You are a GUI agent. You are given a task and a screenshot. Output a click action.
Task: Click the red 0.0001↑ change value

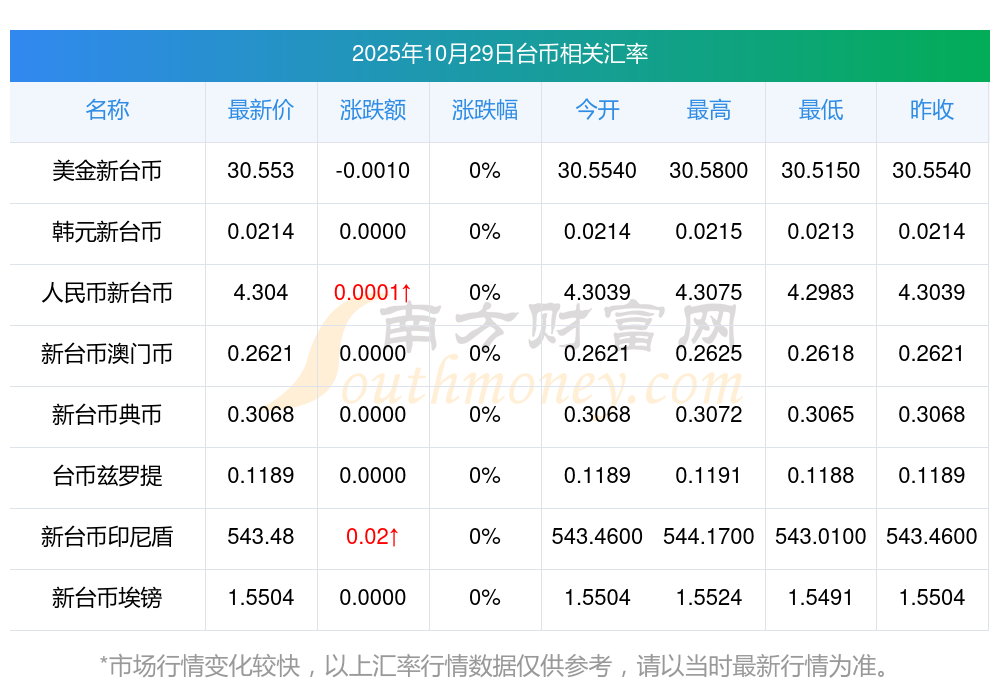pos(372,293)
